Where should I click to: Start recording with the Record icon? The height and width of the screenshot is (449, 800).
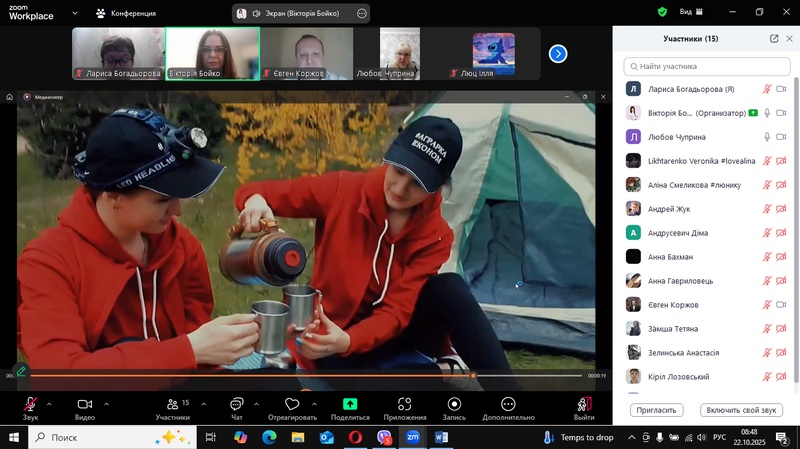454,405
